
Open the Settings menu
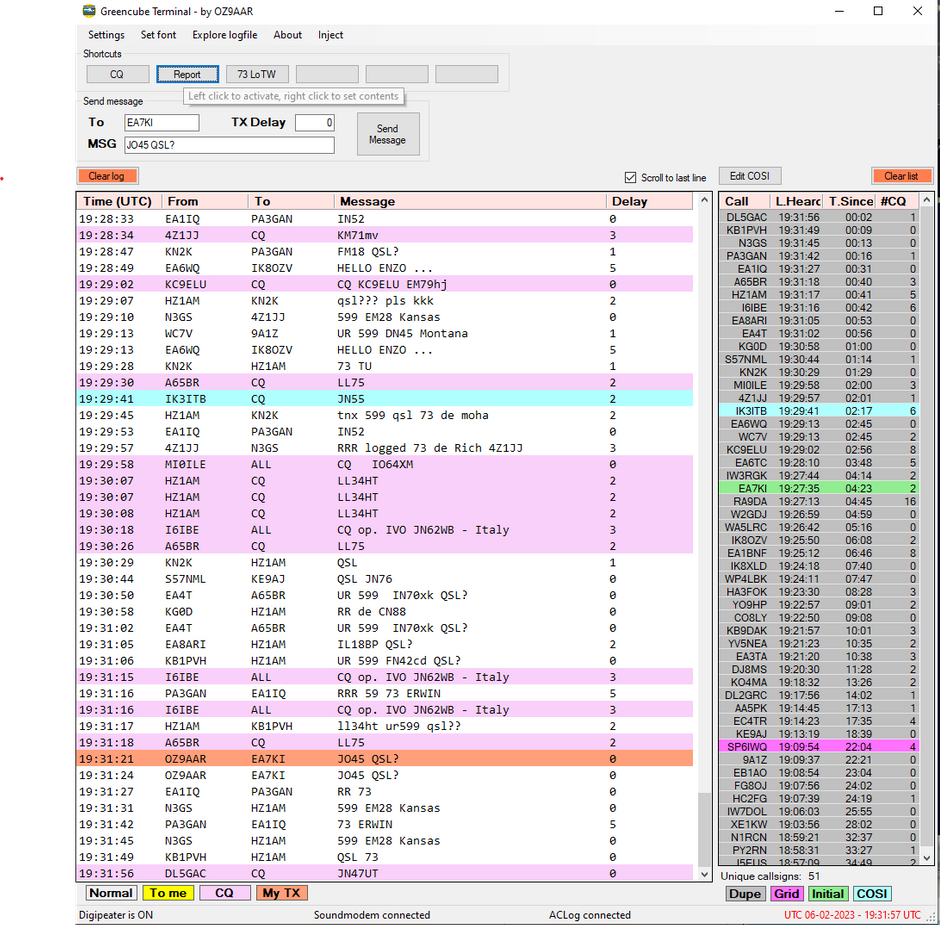106,35
